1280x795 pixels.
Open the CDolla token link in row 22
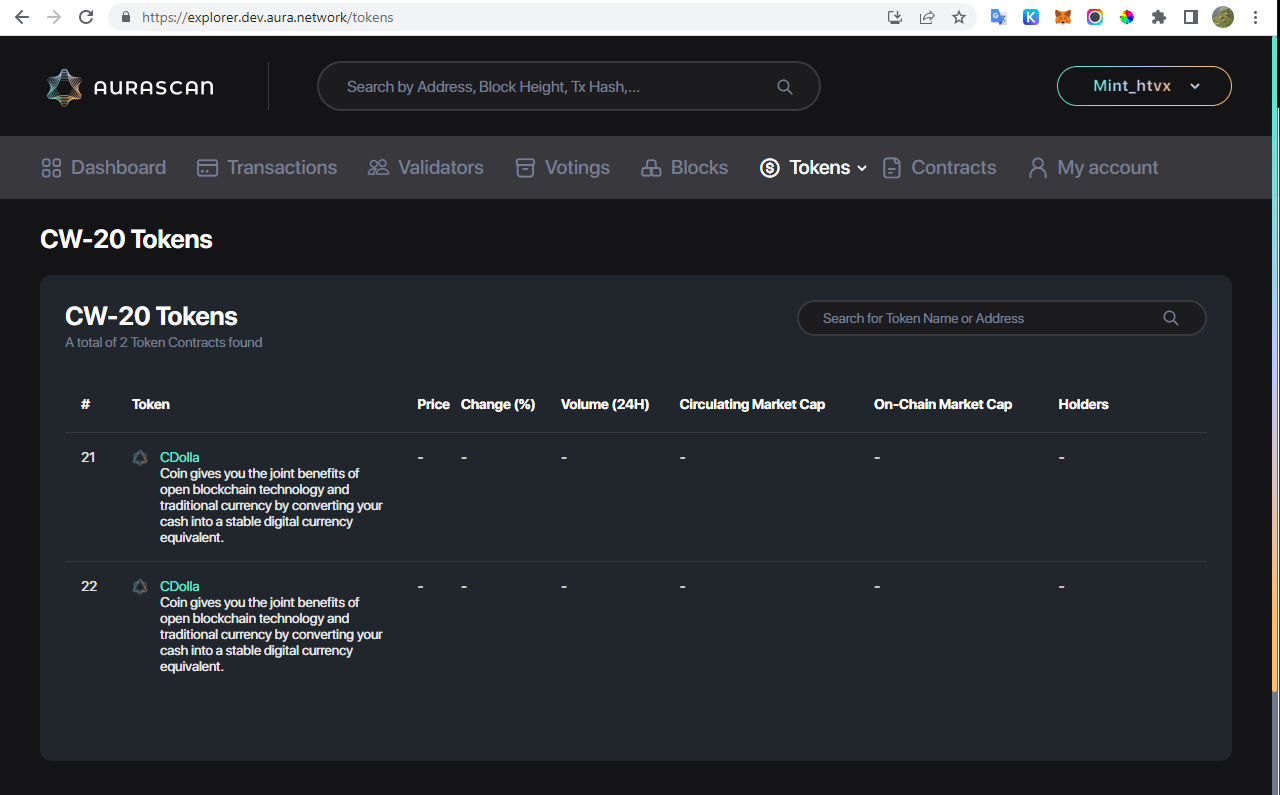click(179, 587)
